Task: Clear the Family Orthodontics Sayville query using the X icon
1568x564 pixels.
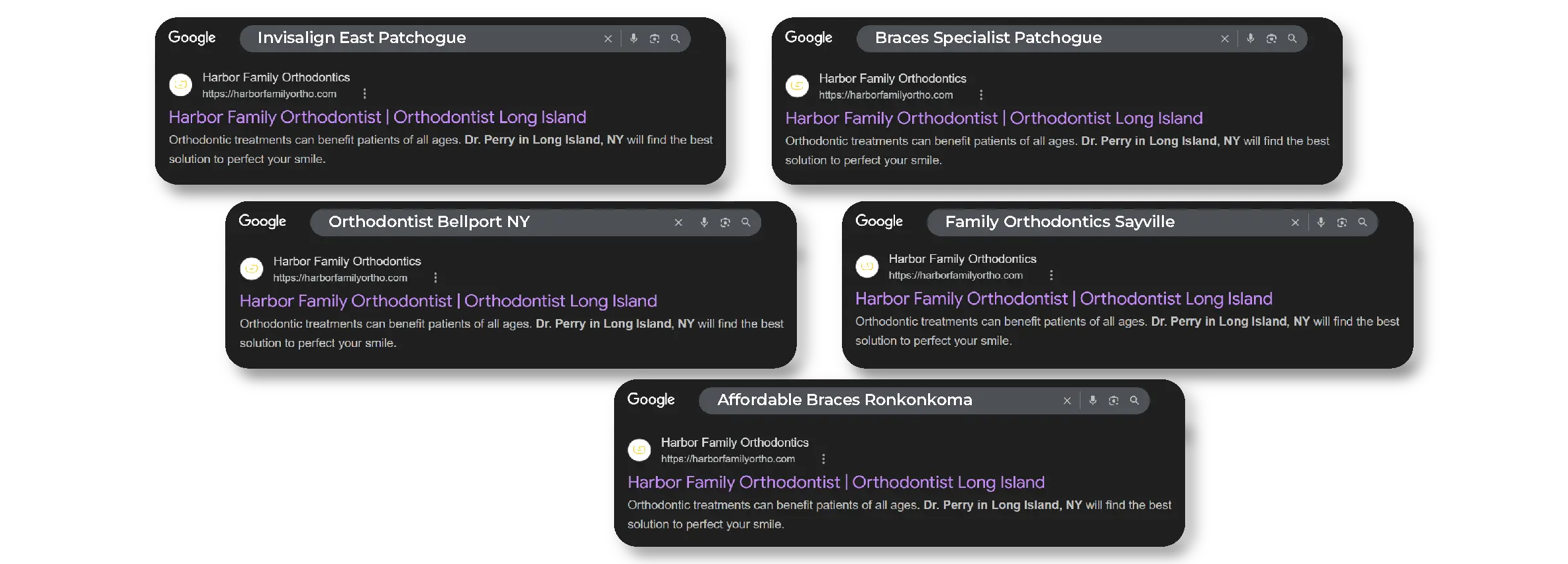Action: (x=1295, y=222)
